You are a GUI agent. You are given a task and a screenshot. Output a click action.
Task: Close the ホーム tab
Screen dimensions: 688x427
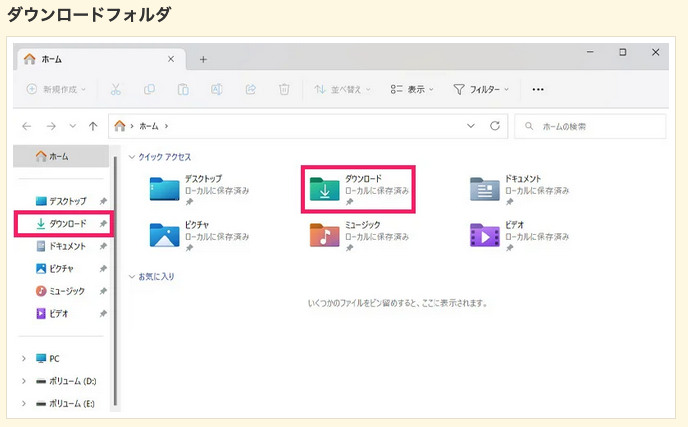171,59
